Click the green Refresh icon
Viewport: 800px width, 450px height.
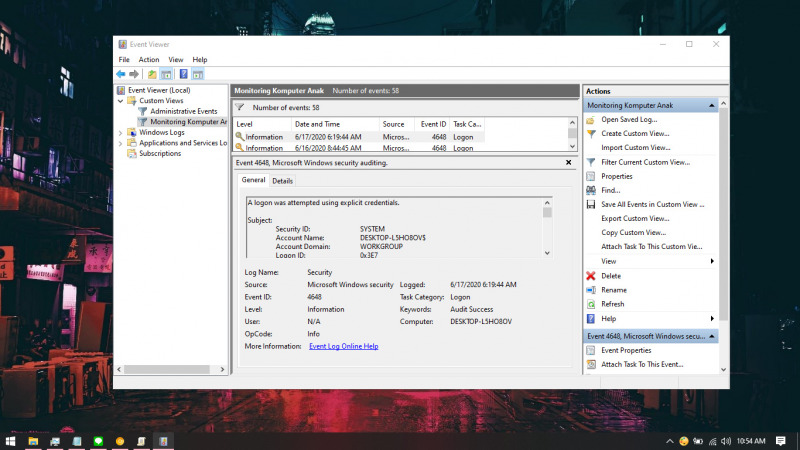pyautogui.click(x=591, y=304)
